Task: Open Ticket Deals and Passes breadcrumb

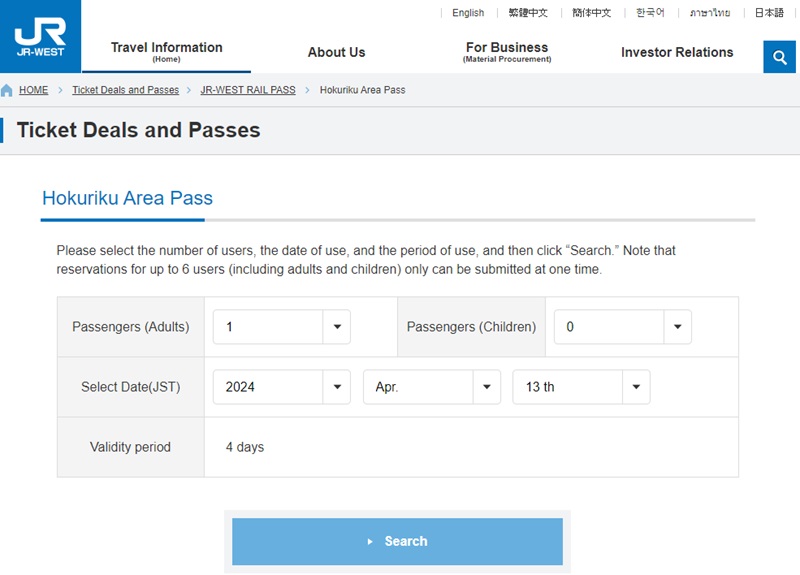Action: pos(125,90)
